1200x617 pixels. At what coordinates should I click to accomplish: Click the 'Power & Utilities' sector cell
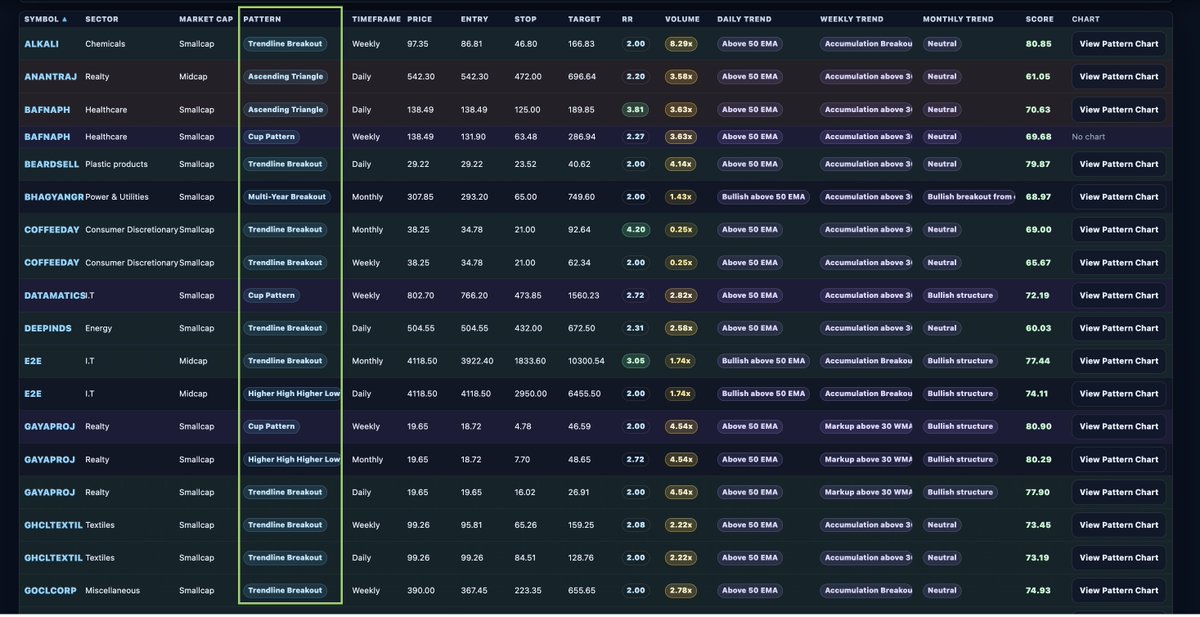(119, 197)
